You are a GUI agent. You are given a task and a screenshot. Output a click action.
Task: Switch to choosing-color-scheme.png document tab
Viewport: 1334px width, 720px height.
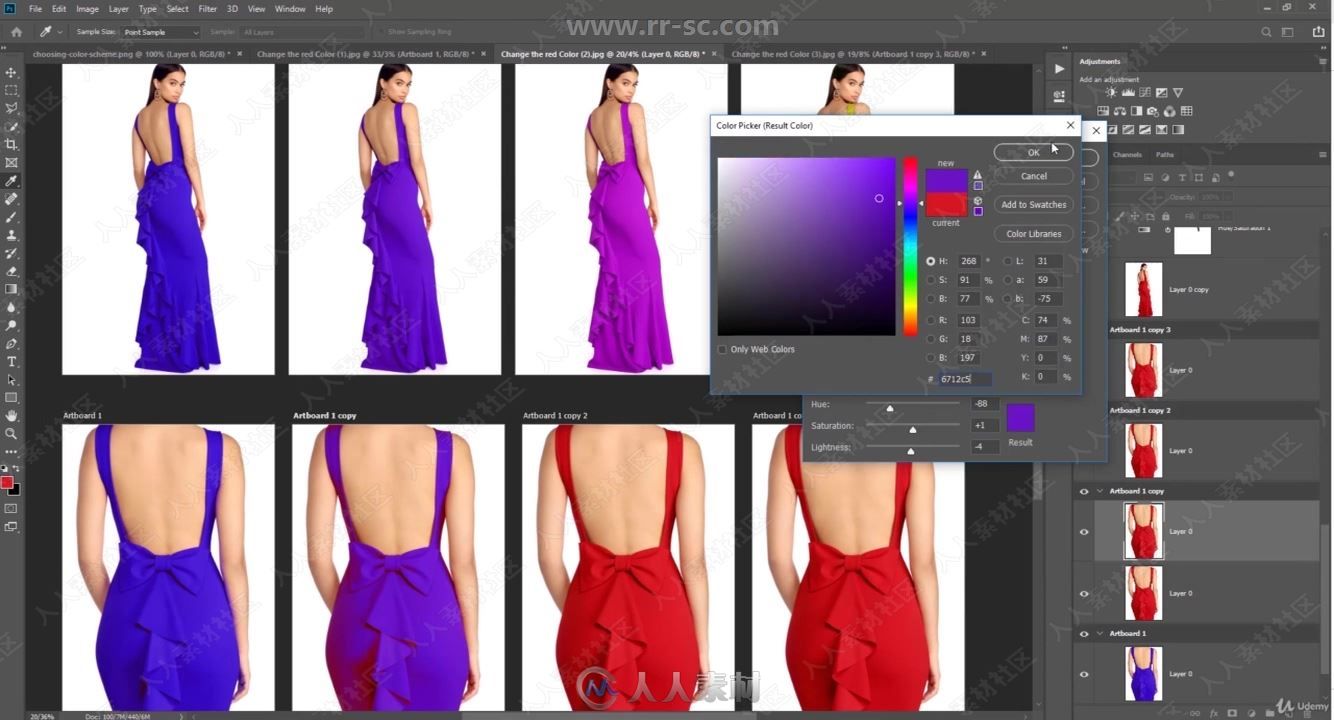pyautogui.click(x=130, y=54)
